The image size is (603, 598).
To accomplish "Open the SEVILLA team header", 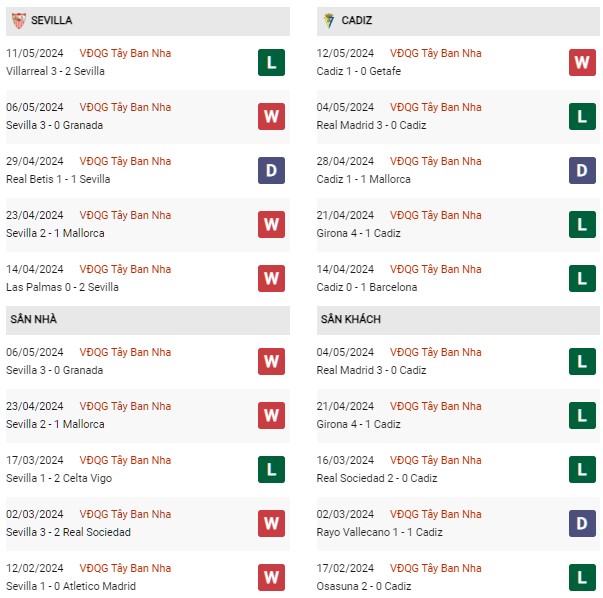I will click(x=148, y=21).
